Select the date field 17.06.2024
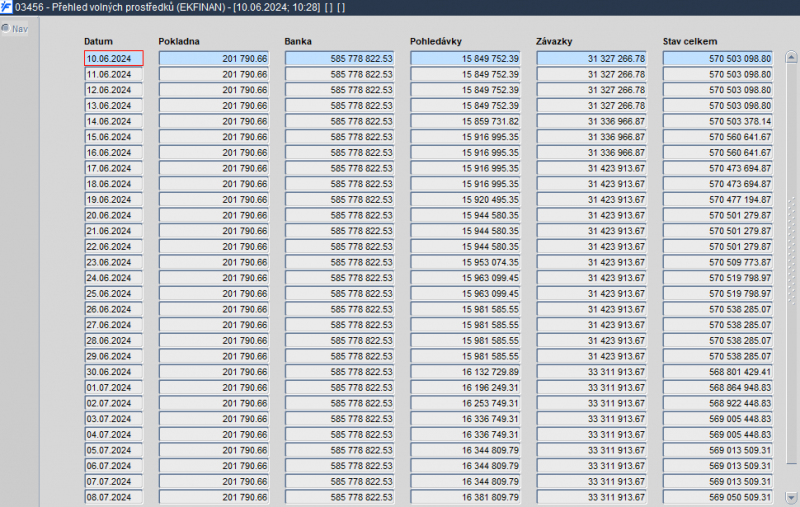The image size is (800, 507). 114,168
